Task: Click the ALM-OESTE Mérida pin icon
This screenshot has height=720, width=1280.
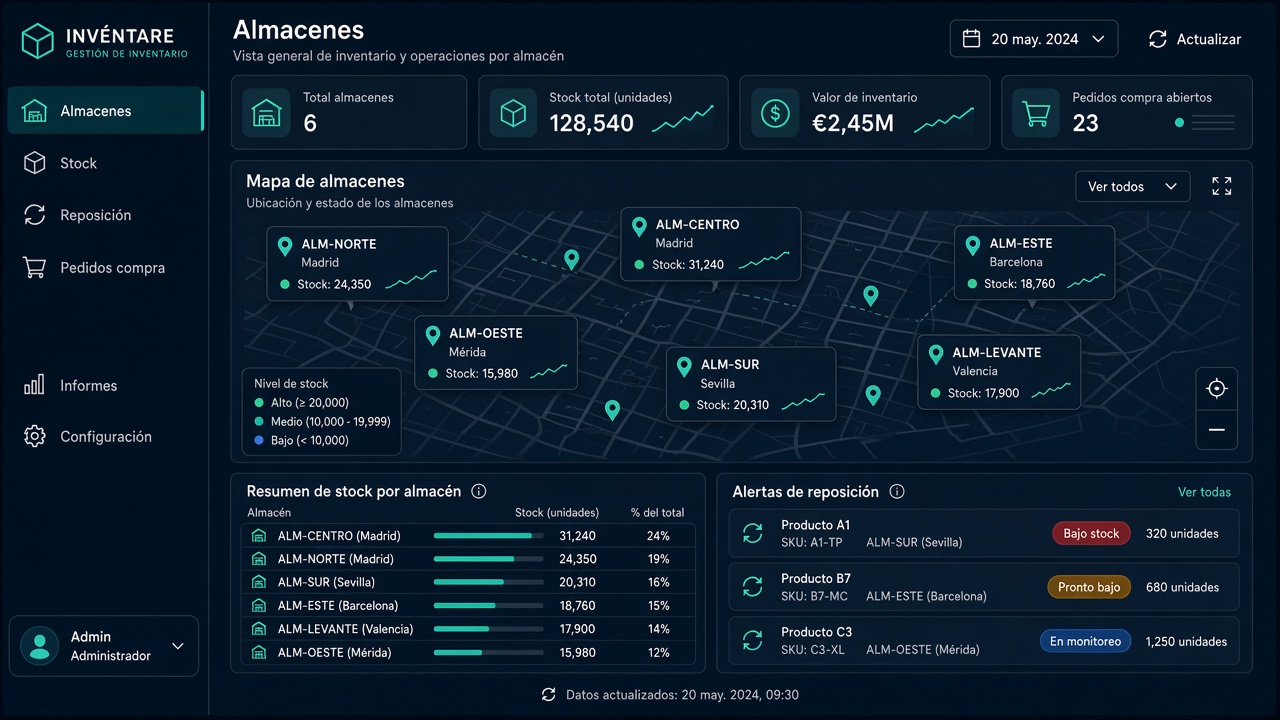Action: pyautogui.click(x=433, y=335)
